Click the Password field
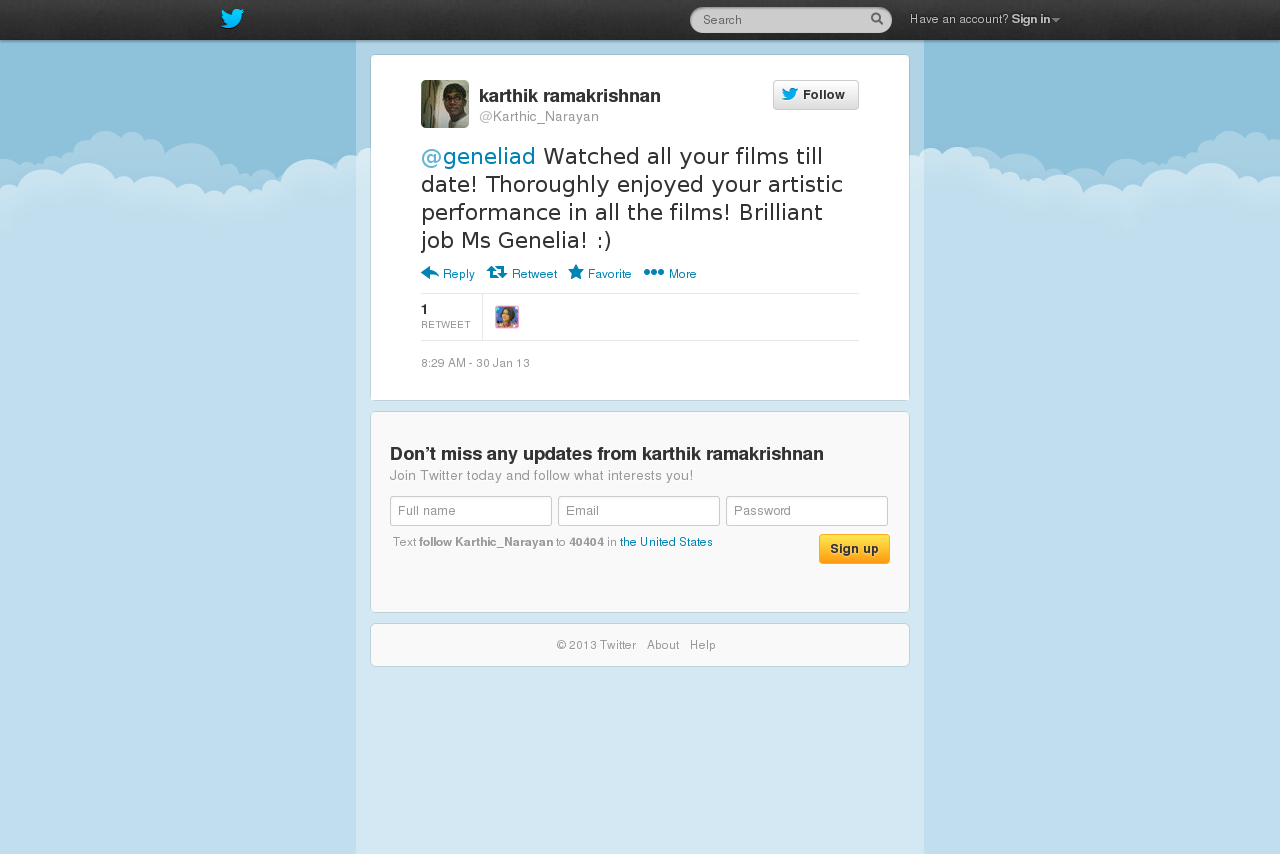This screenshot has width=1280, height=854. (807, 511)
